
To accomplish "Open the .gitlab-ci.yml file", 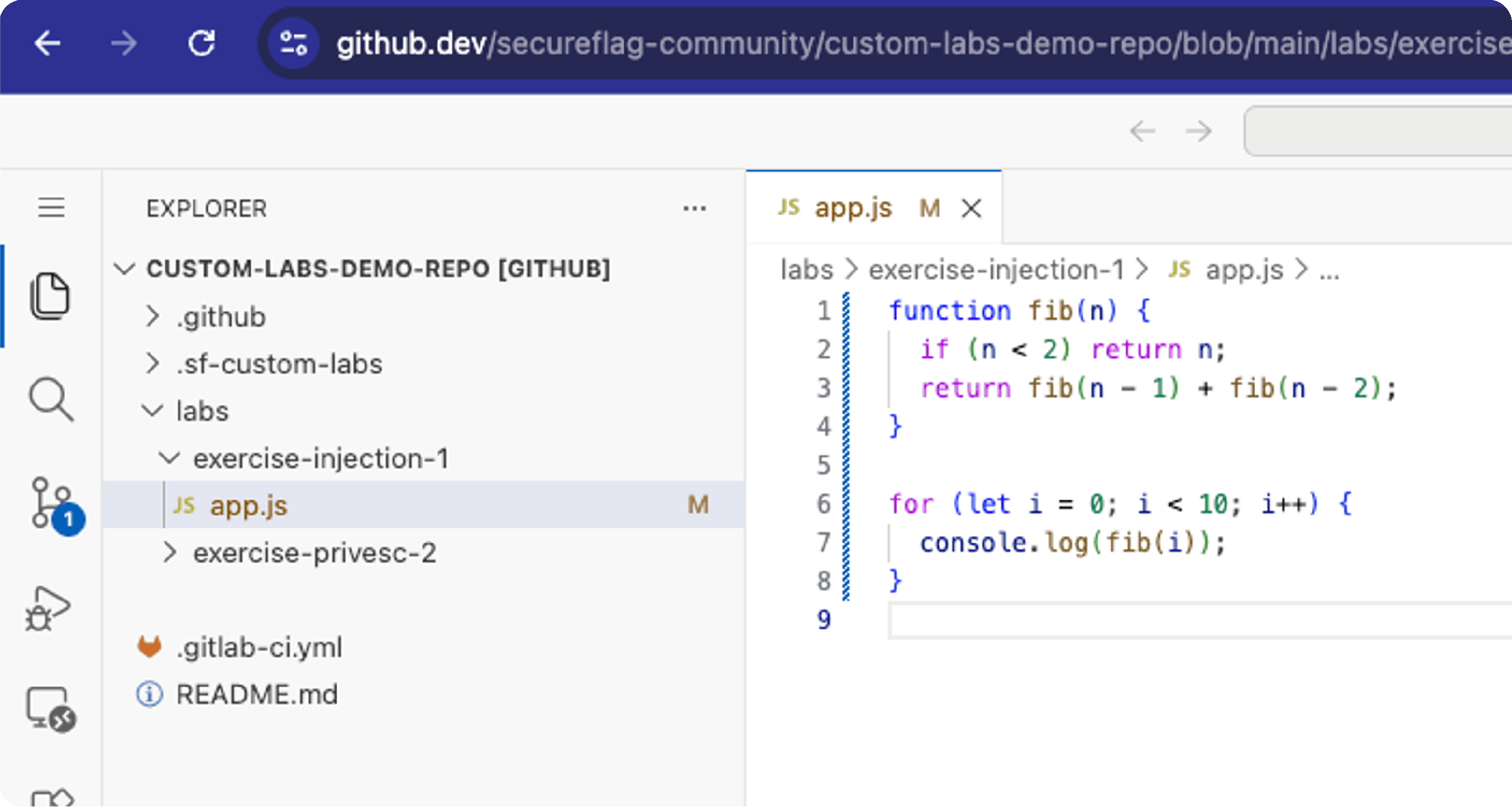I will click(x=259, y=648).
